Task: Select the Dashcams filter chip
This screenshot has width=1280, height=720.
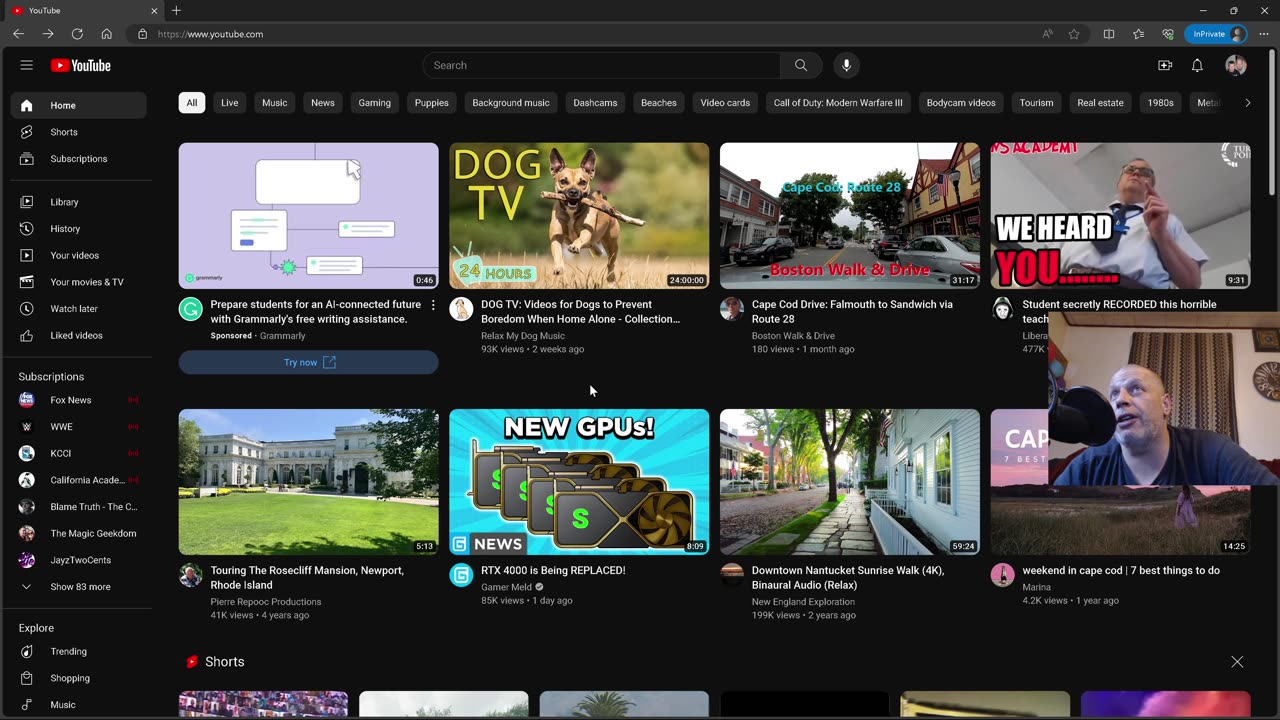Action: (595, 103)
